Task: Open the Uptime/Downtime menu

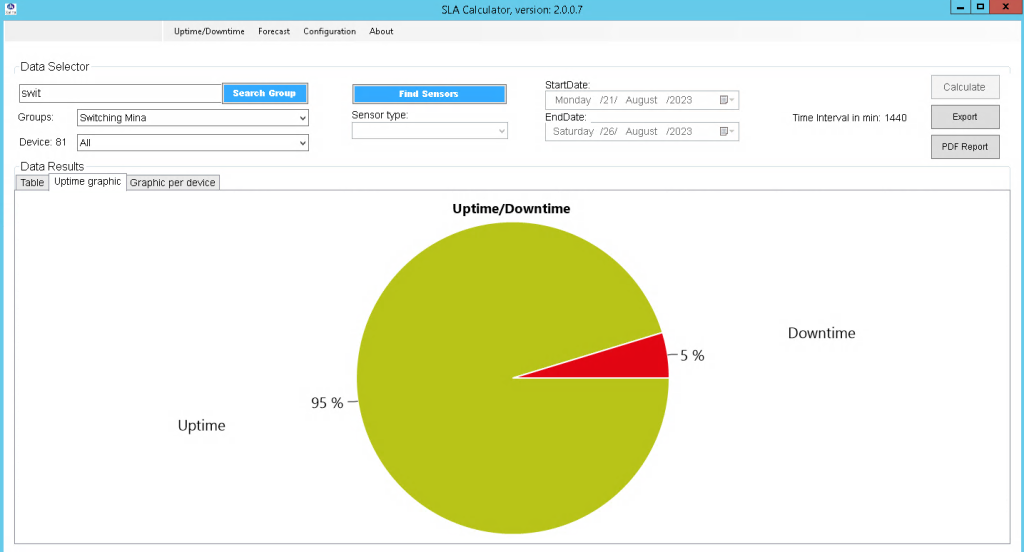Action: click(x=209, y=31)
